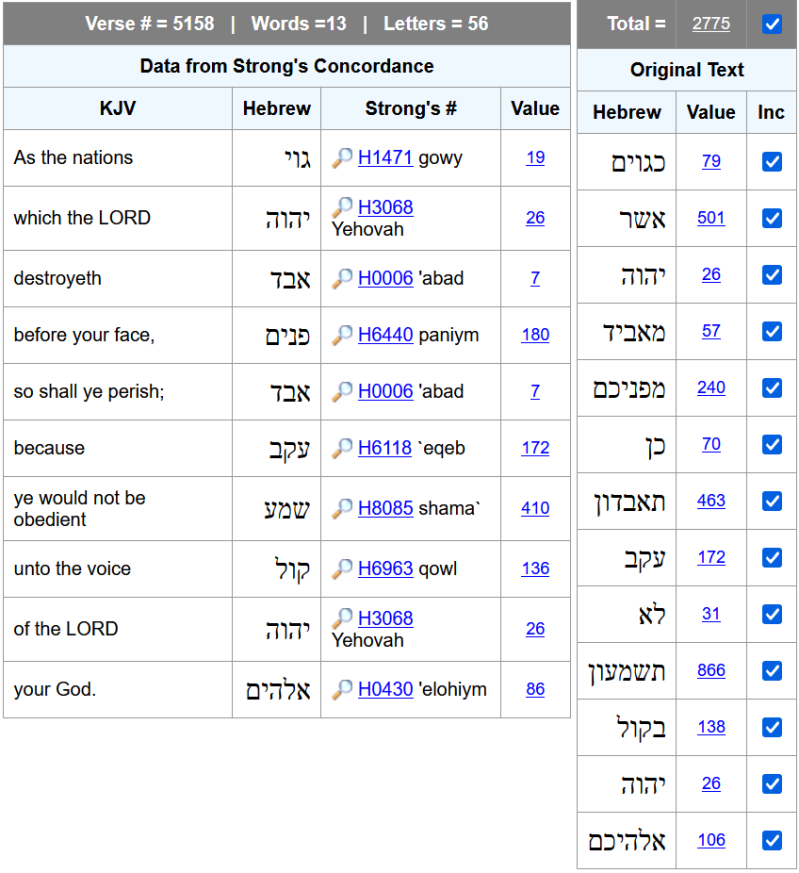The image size is (799, 873).
Task: Click the Strong's # column header
Action: click(410, 109)
